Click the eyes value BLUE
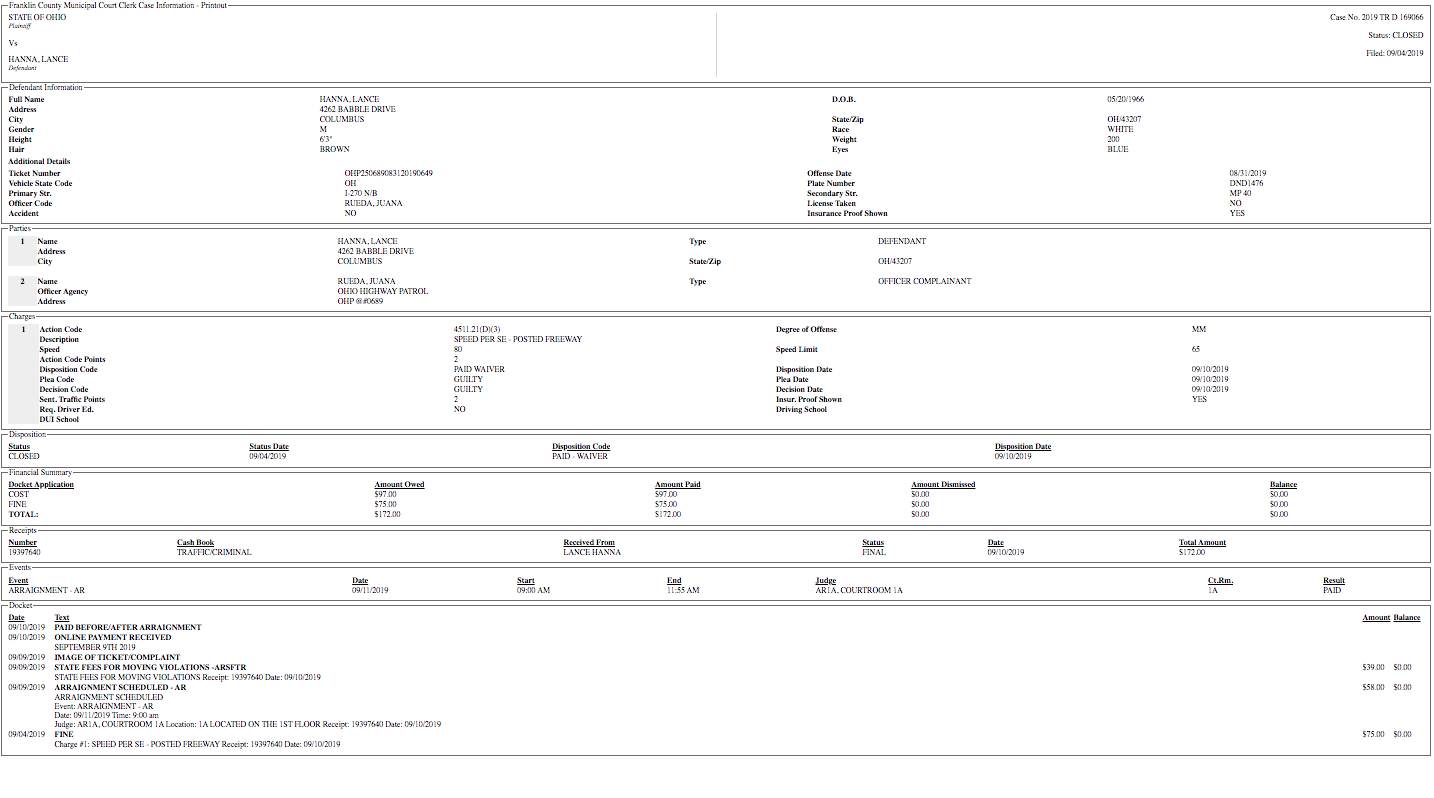 pos(1118,149)
